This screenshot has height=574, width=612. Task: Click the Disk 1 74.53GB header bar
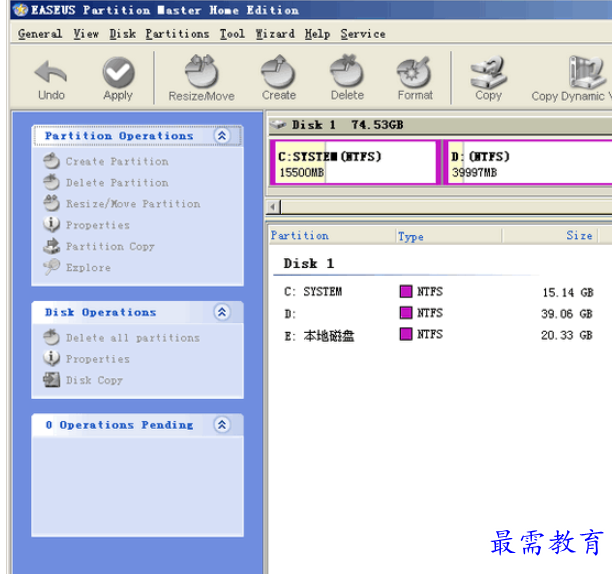[440, 125]
